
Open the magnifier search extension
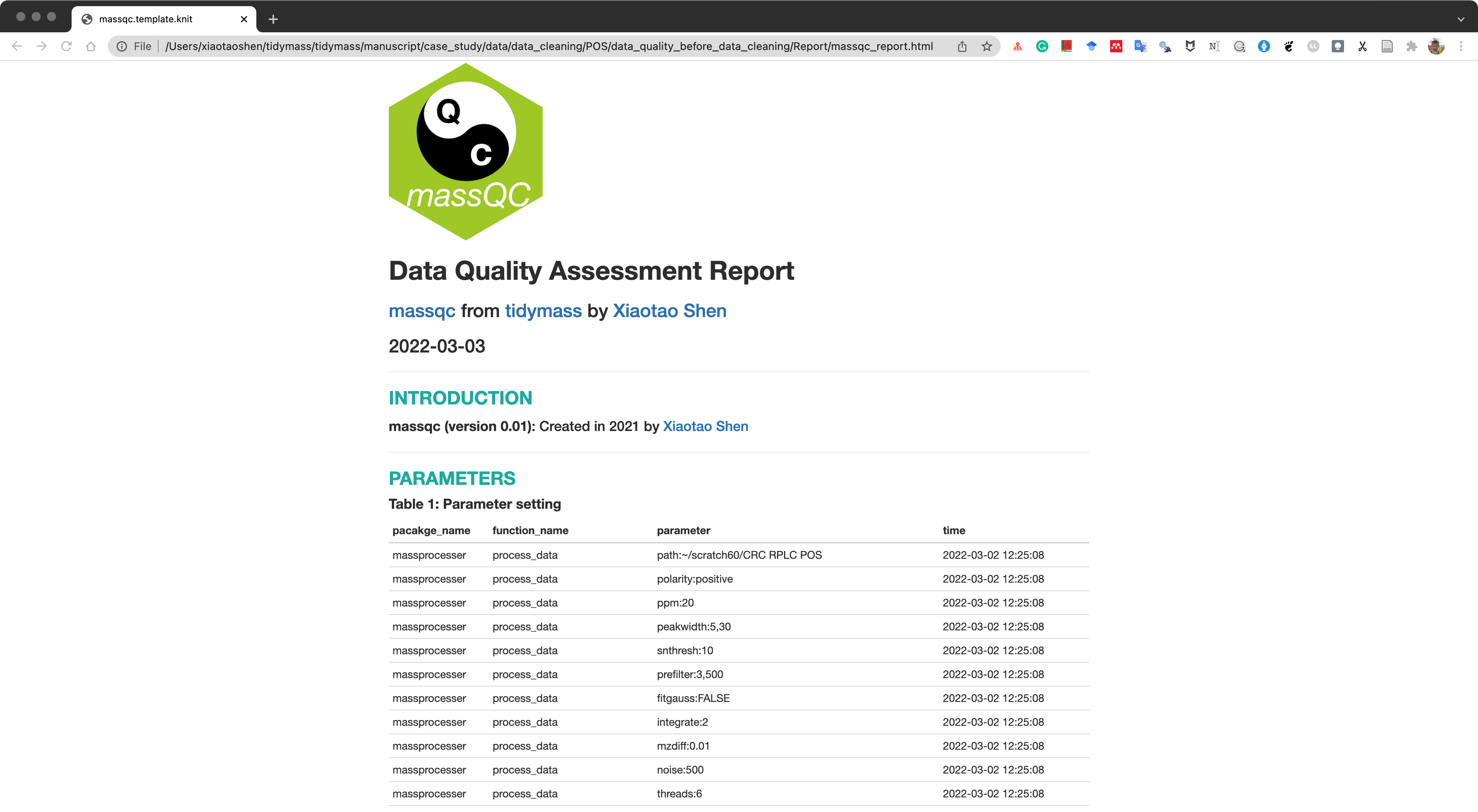click(x=1165, y=47)
